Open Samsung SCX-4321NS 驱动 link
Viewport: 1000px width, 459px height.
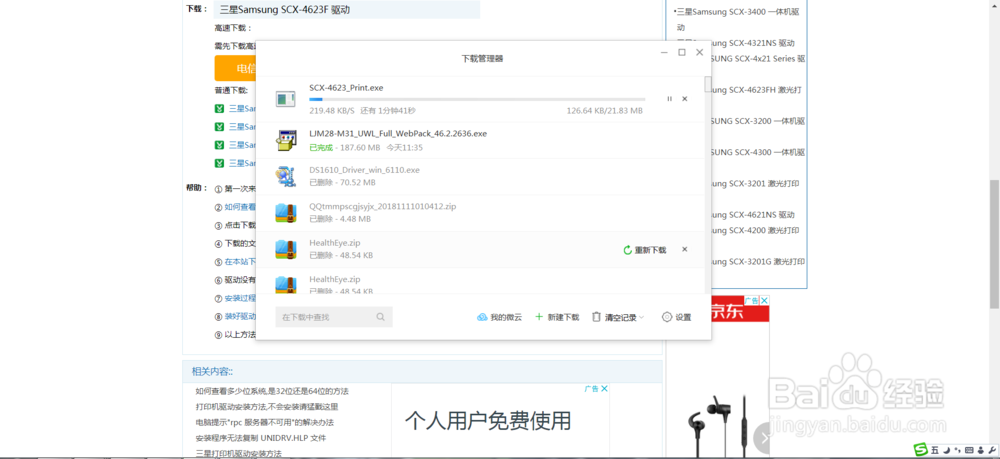point(753,43)
